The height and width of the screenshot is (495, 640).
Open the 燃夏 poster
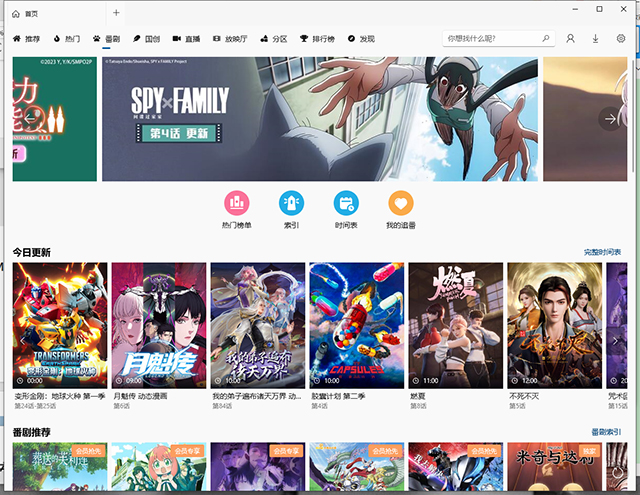[x=456, y=325]
